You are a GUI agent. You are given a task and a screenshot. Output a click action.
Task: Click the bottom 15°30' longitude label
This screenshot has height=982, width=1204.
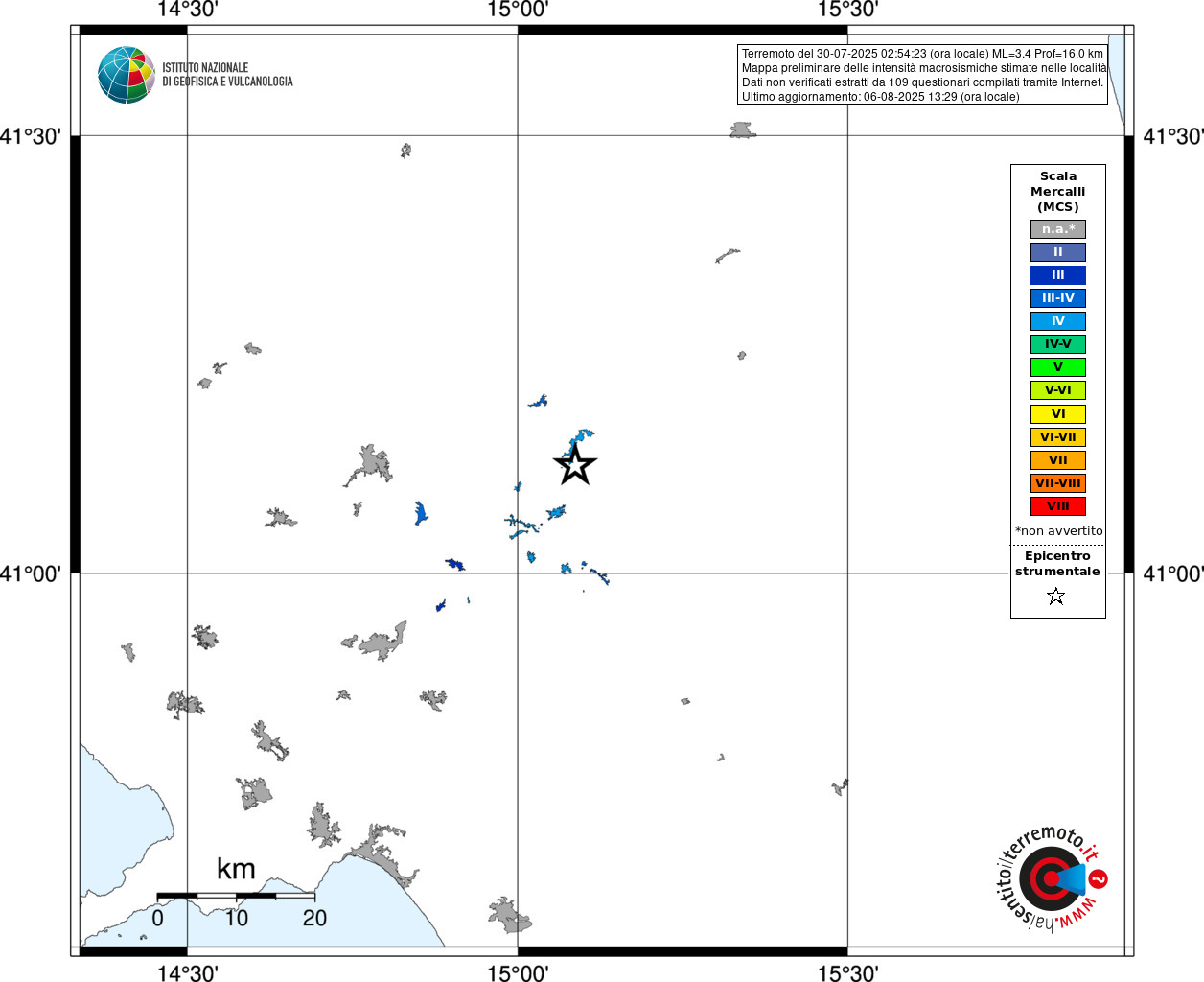pyautogui.click(x=847, y=972)
